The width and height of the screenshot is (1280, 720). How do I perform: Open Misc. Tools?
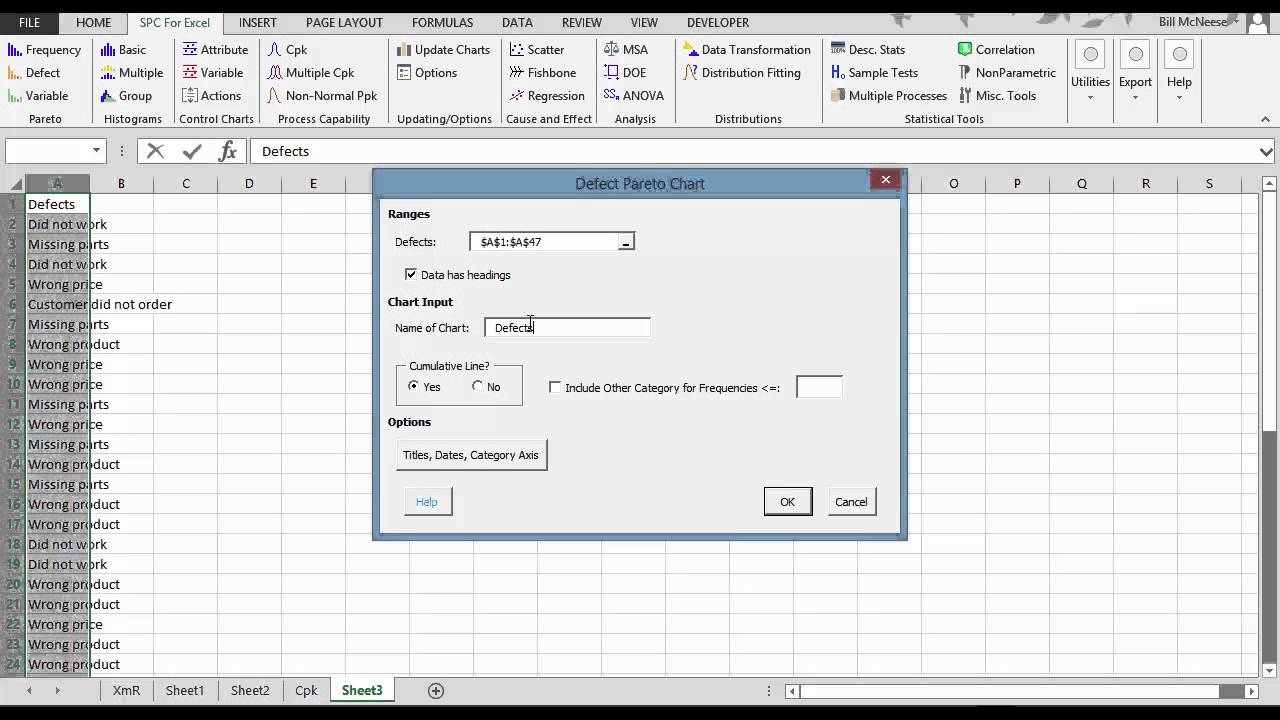(996, 95)
